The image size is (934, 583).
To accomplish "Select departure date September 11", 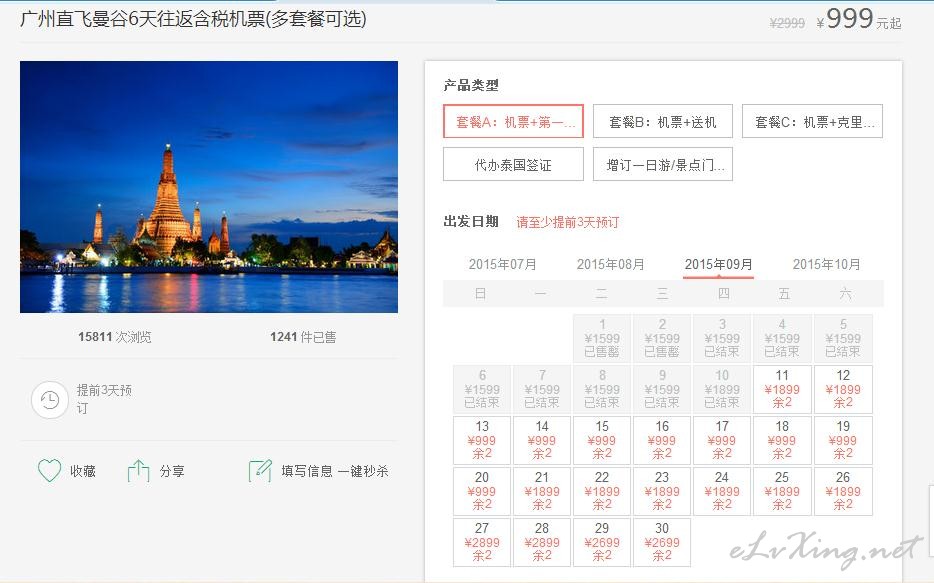I will [782, 389].
